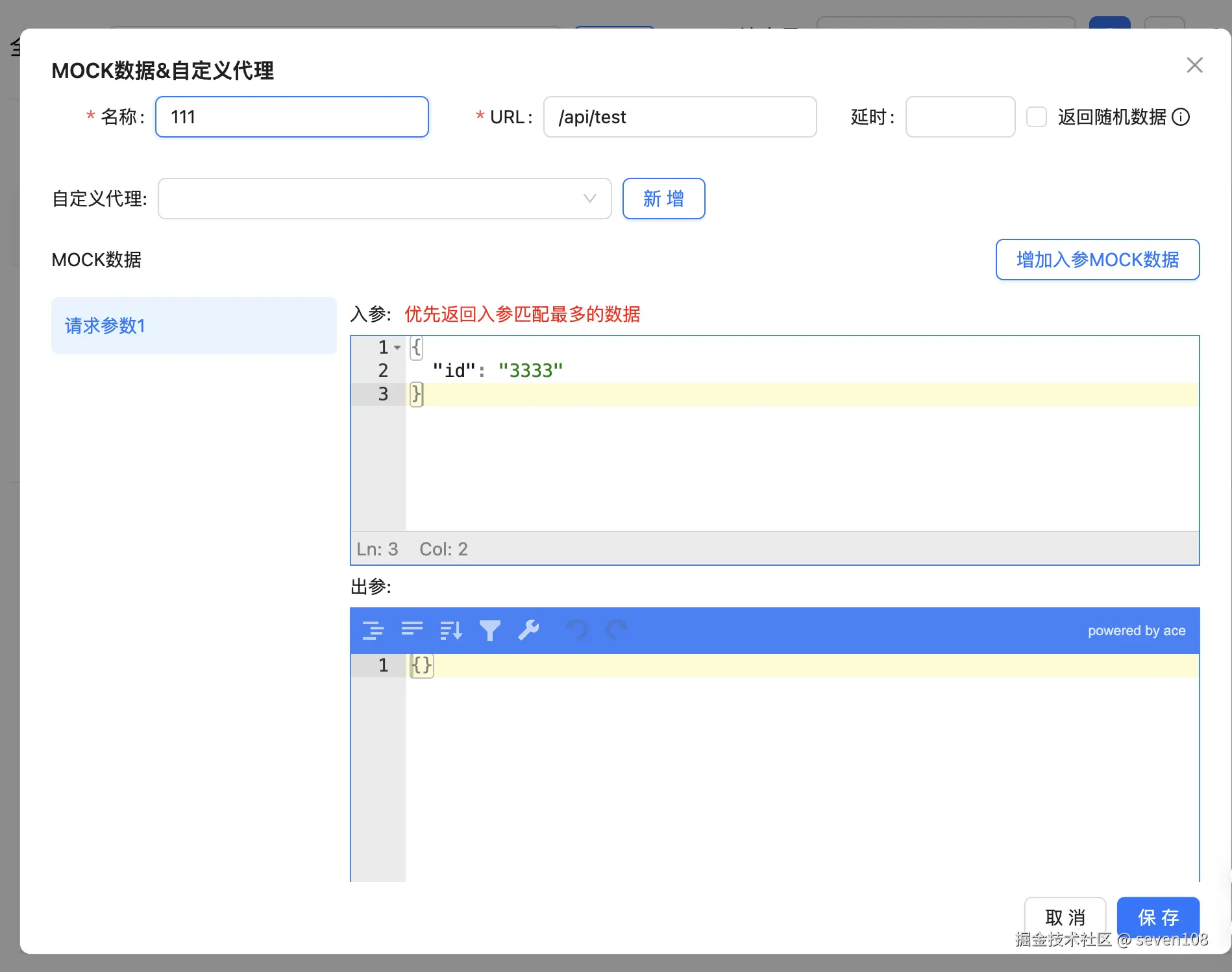Show info about 返回随机数据 option
Screen dimensions: 1232x972
pos(1181,117)
